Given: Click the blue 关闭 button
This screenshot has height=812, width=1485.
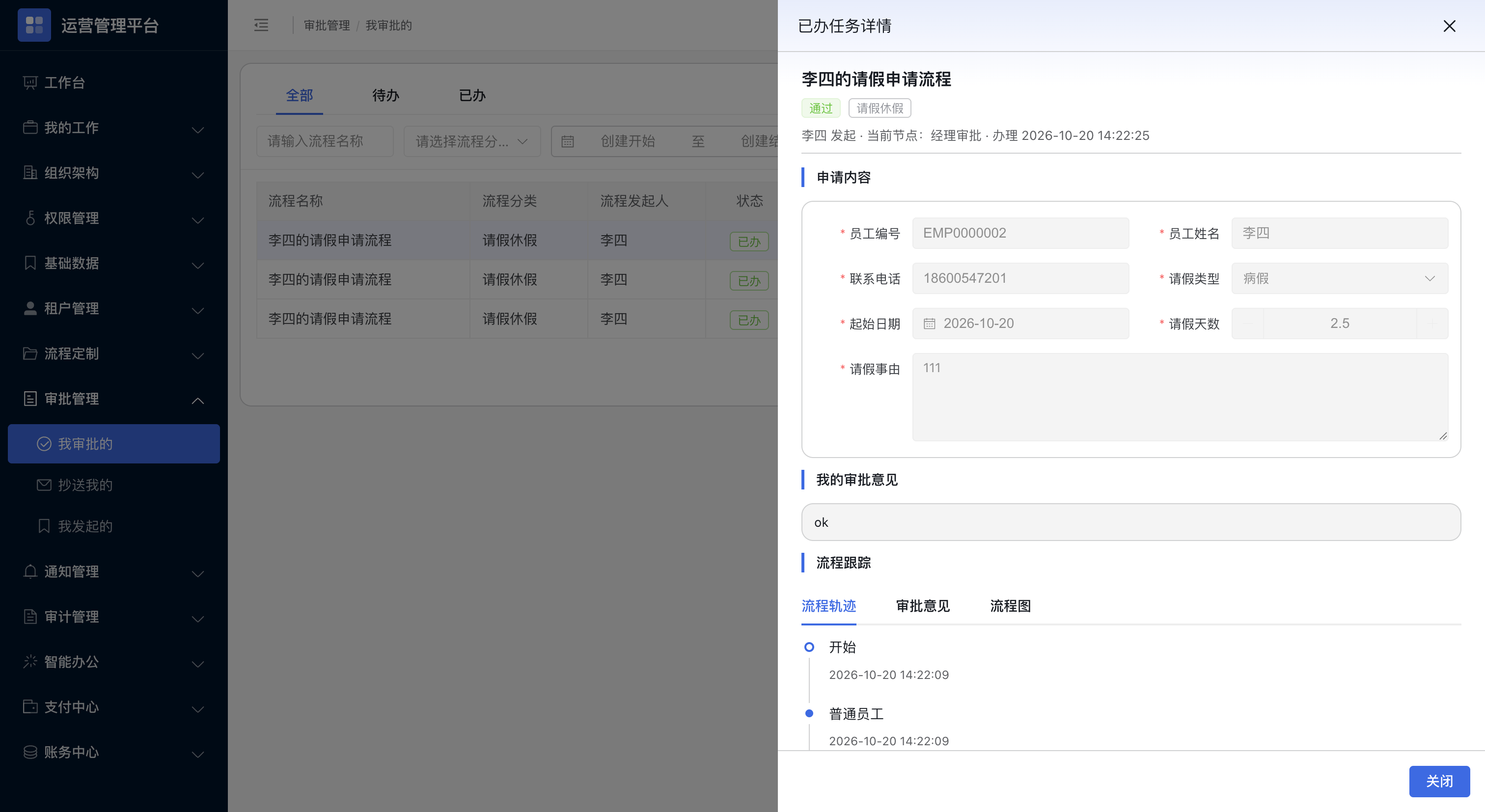Looking at the screenshot, I should click(1439, 781).
